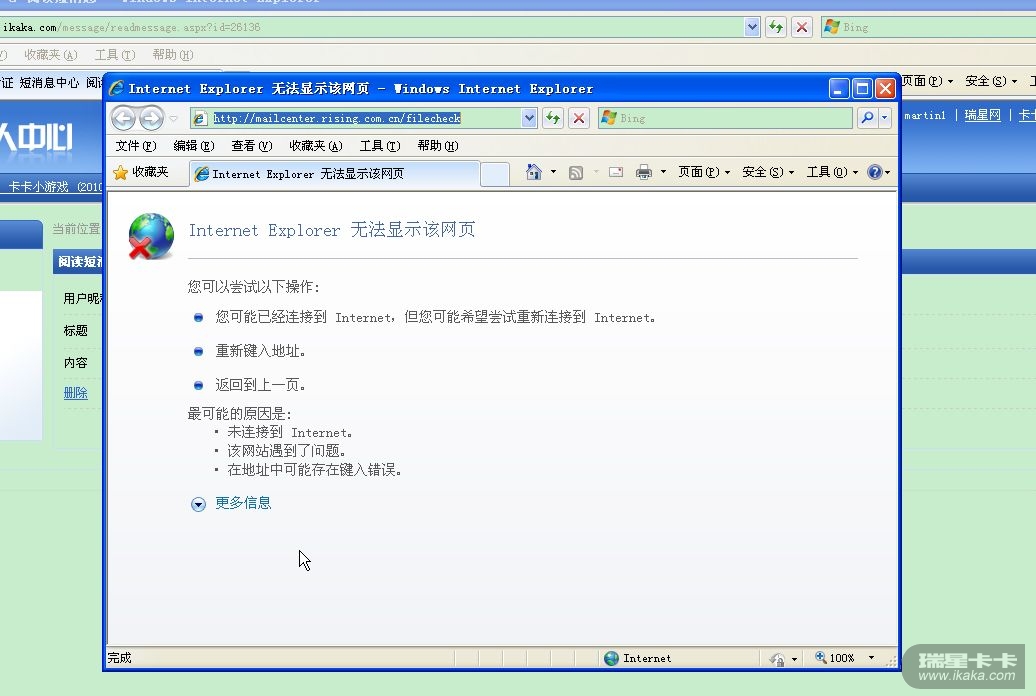Open the 编辑(E) menu

pyautogui.click(x=194, y=145)
